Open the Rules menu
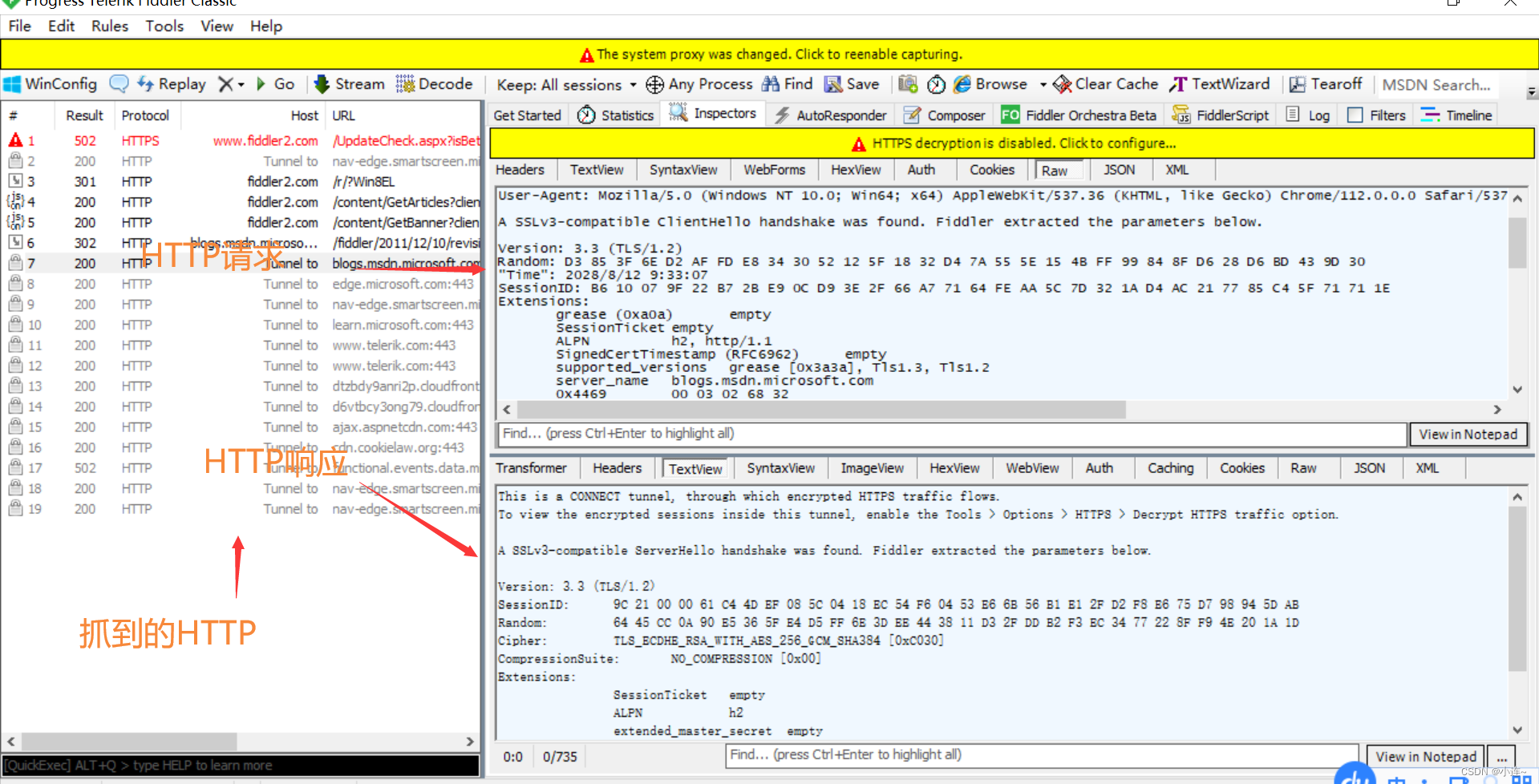 110,26
